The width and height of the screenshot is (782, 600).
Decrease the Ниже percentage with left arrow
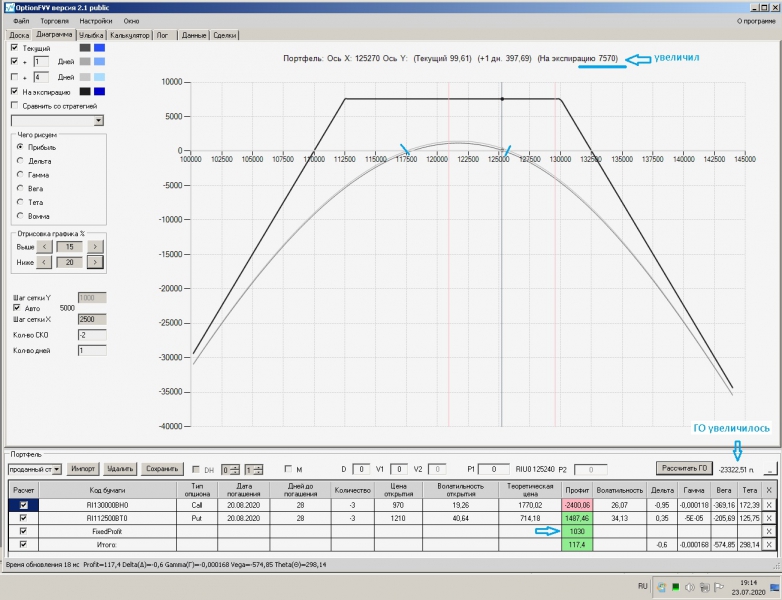pyautogui.click(x=44, y=262)
